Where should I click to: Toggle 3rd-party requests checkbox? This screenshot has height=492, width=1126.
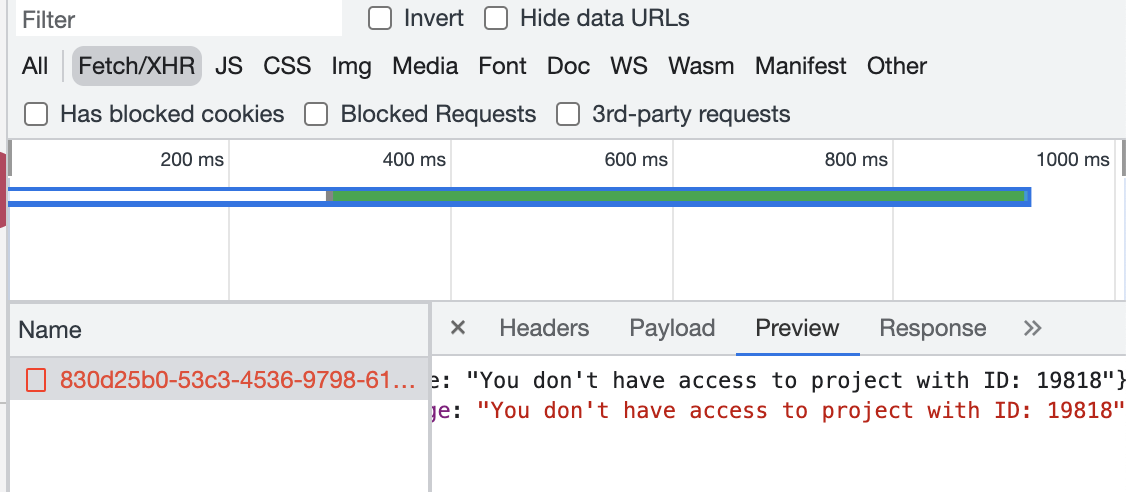click(568, 114)
